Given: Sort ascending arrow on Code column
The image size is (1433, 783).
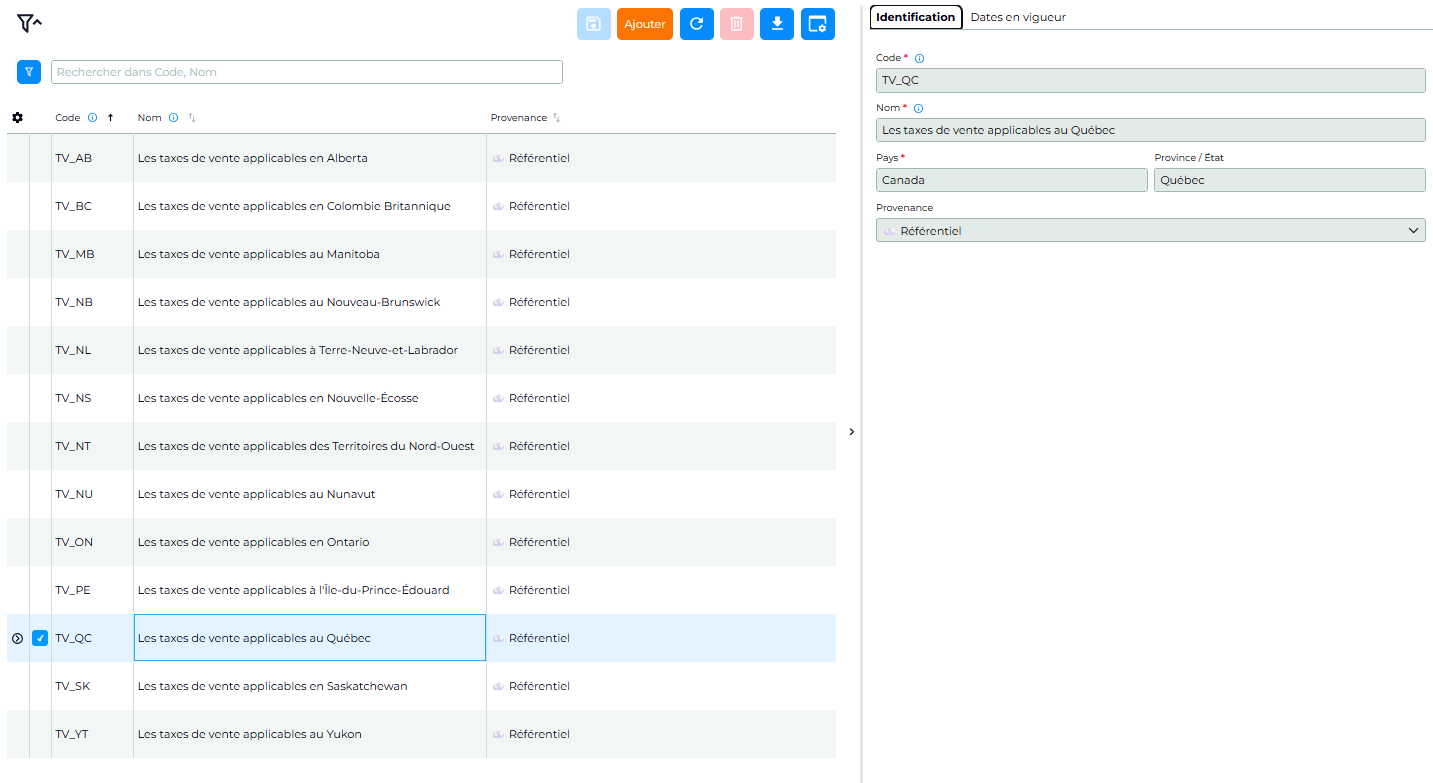Looking at the screenshot, I should pos(110,118).
